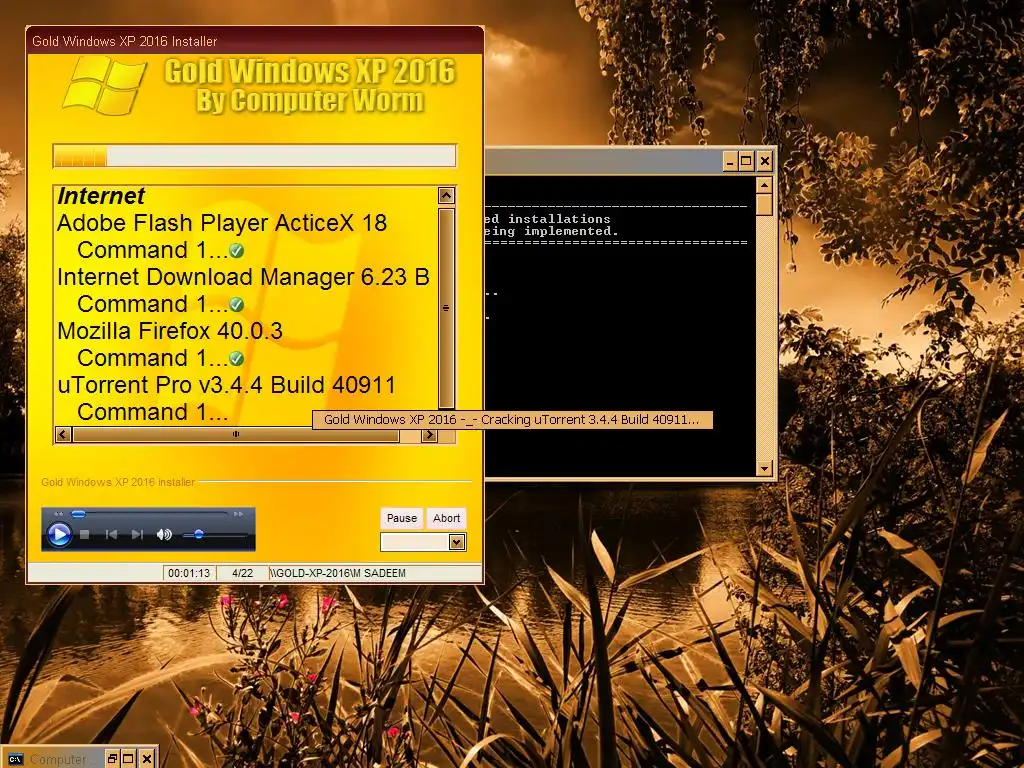
Task: Click the C:\ console icon in bottom-left window
Action: point(16,759)
